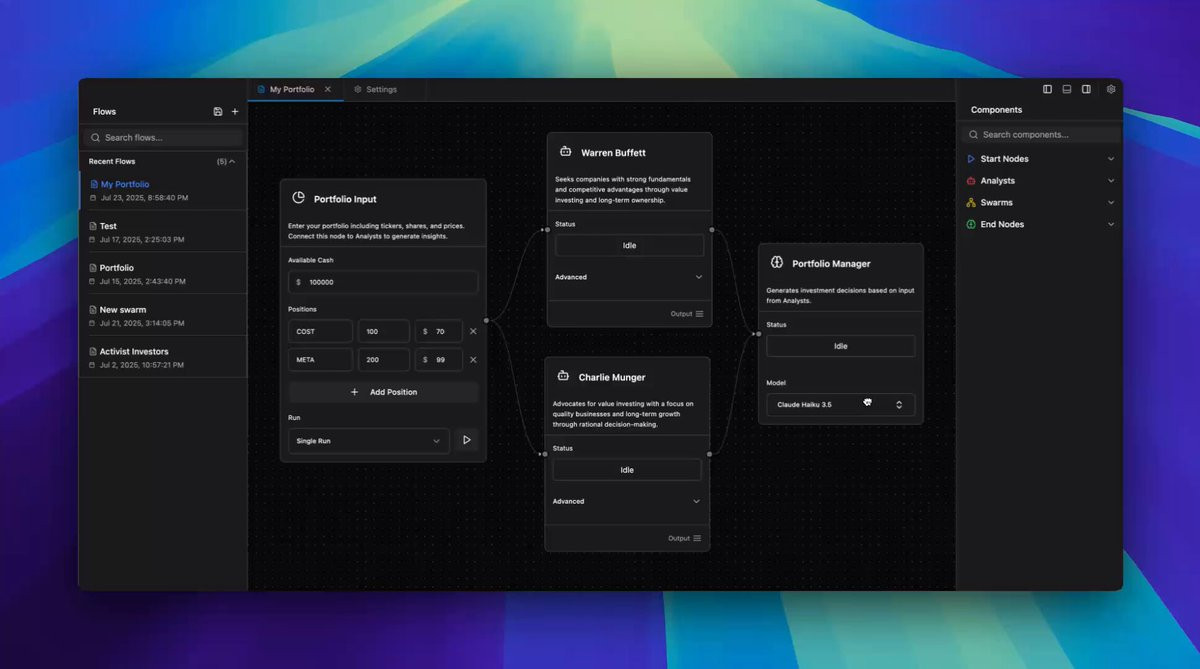The image size is (1200, 669).
Task: Click the file icon next to Test flow
Action: (92, 226)
